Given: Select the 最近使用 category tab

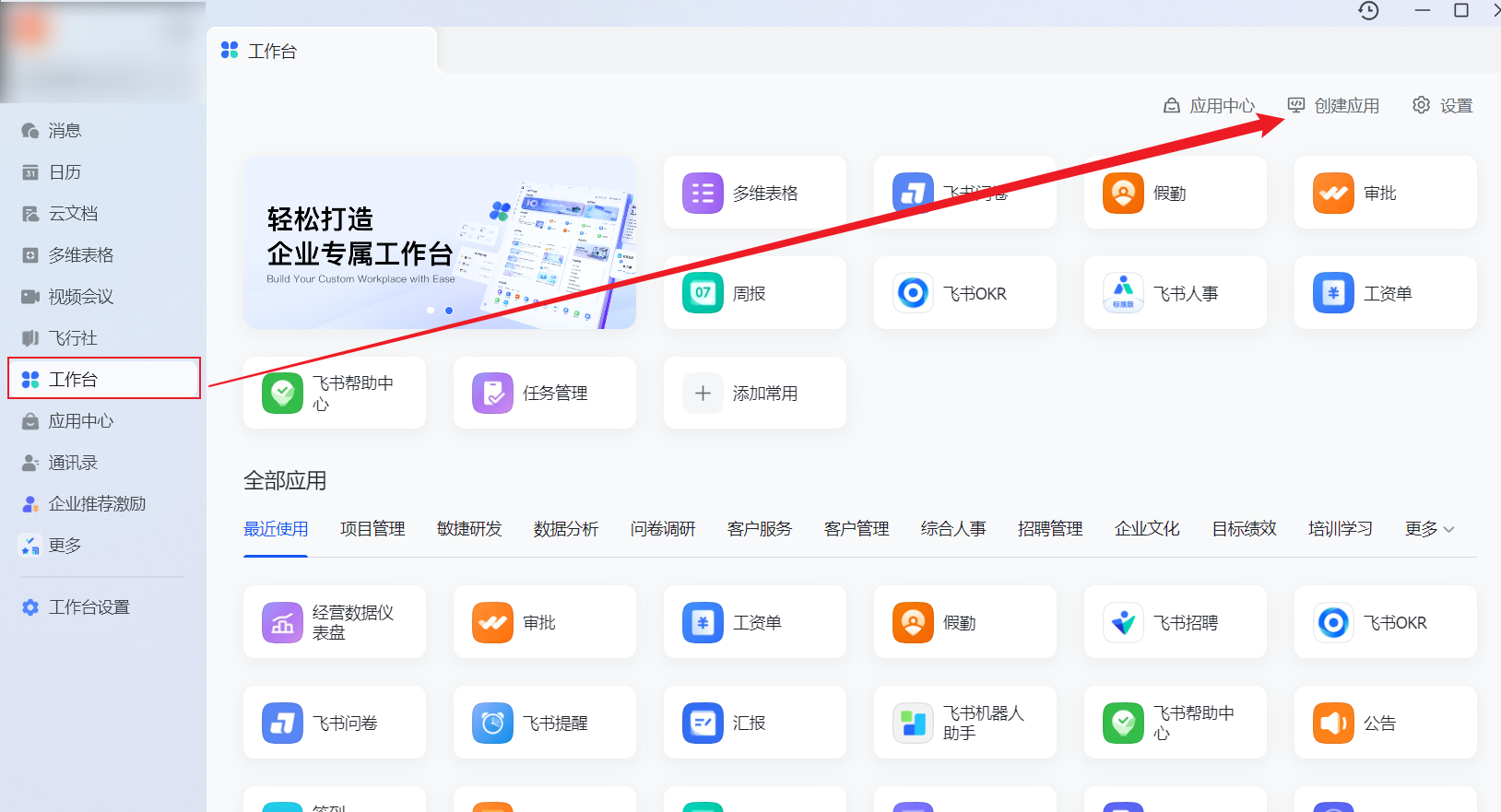Looking at the screenshot, I should pyautogui.click(x=276, y=529).
